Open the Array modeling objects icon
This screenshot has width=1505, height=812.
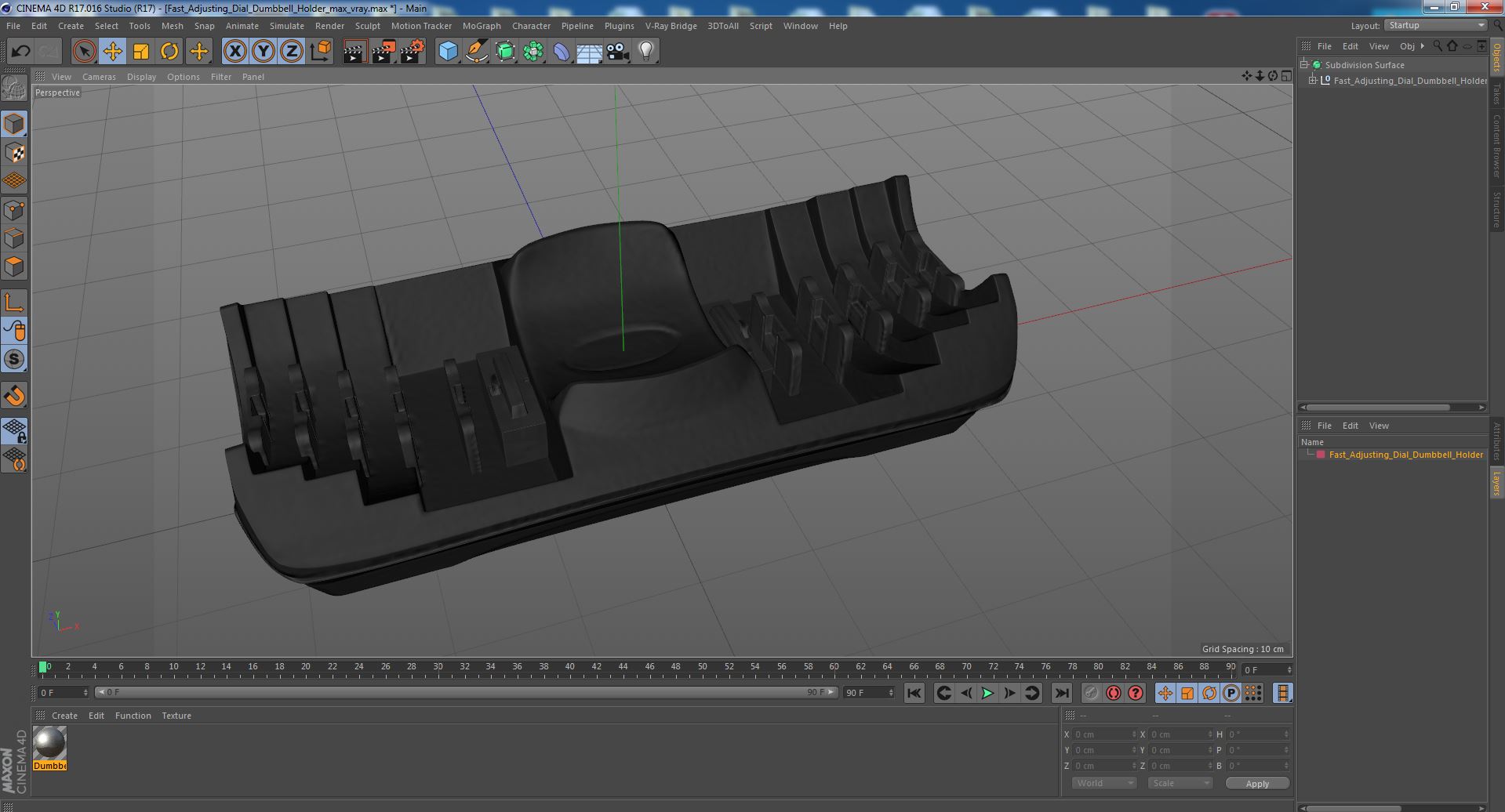coord(533,52)
